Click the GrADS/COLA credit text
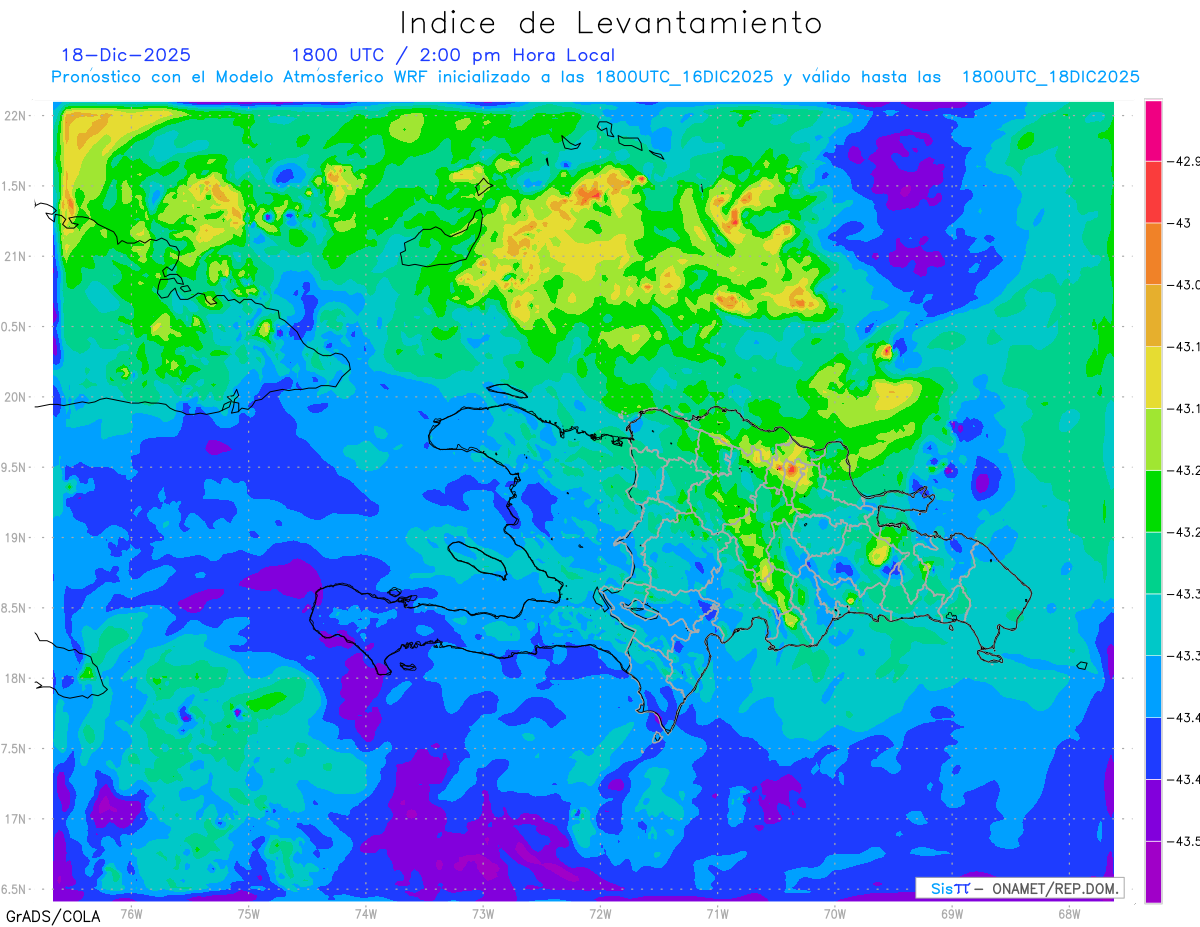 [53, 916]
